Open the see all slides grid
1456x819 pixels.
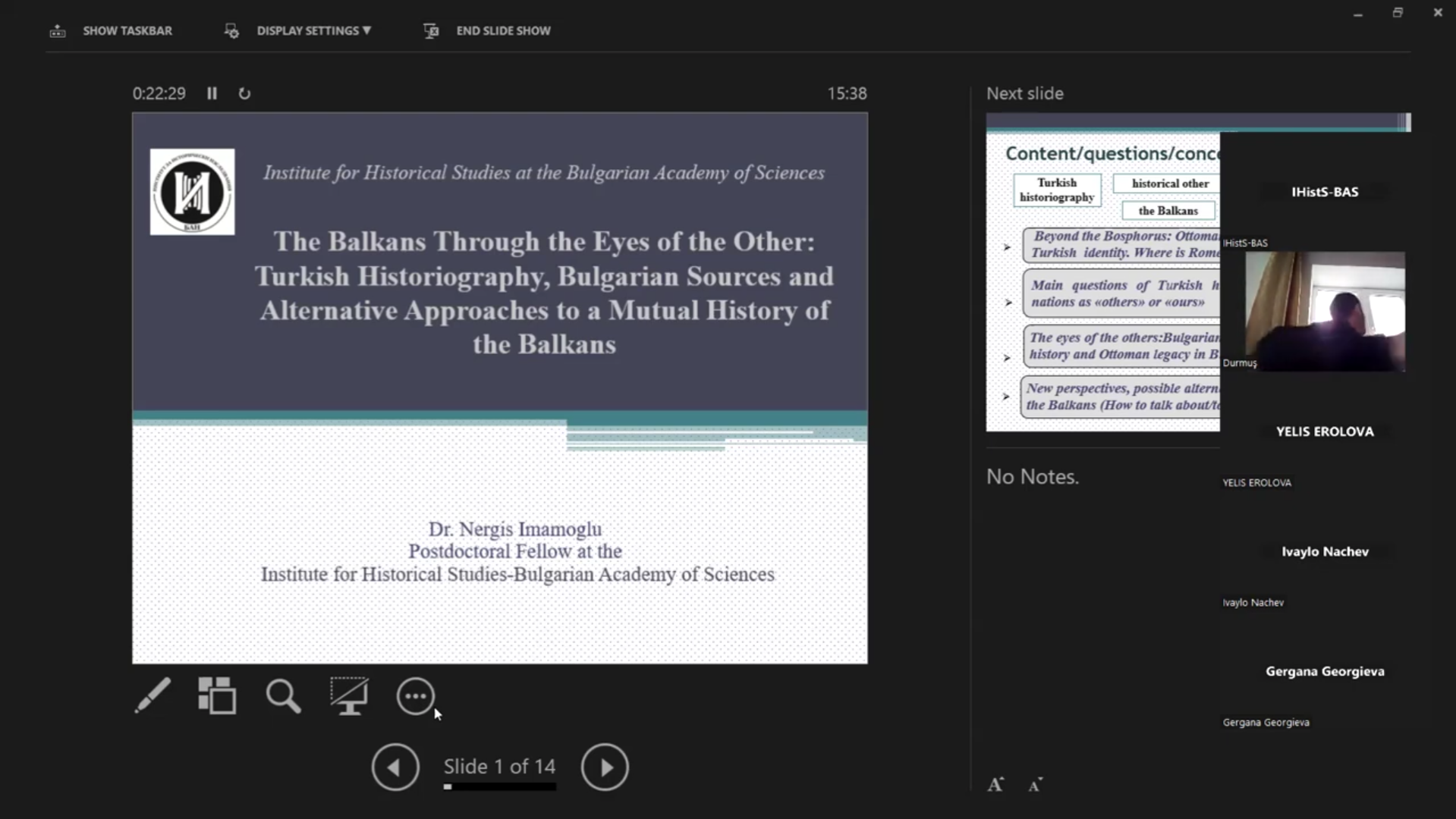tap(217, 695)
